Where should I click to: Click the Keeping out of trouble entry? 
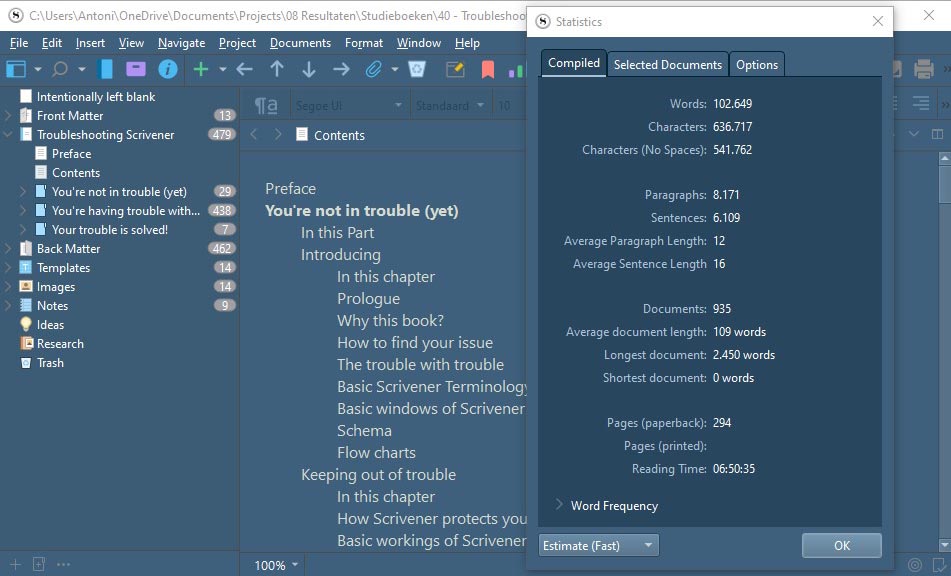tap(378, 474)
